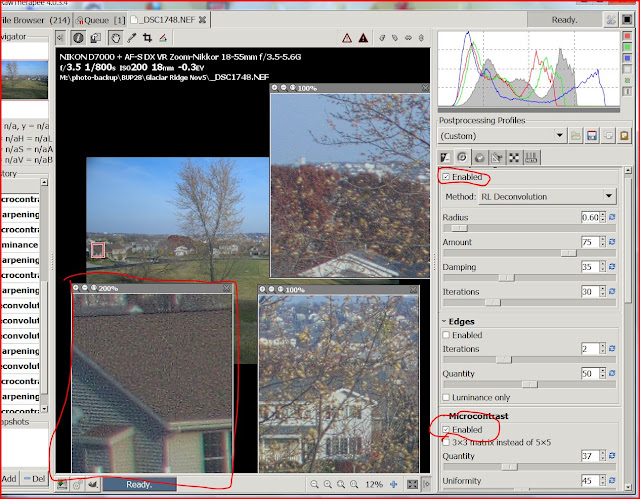Toggle red histogram channel

[627, 36]
